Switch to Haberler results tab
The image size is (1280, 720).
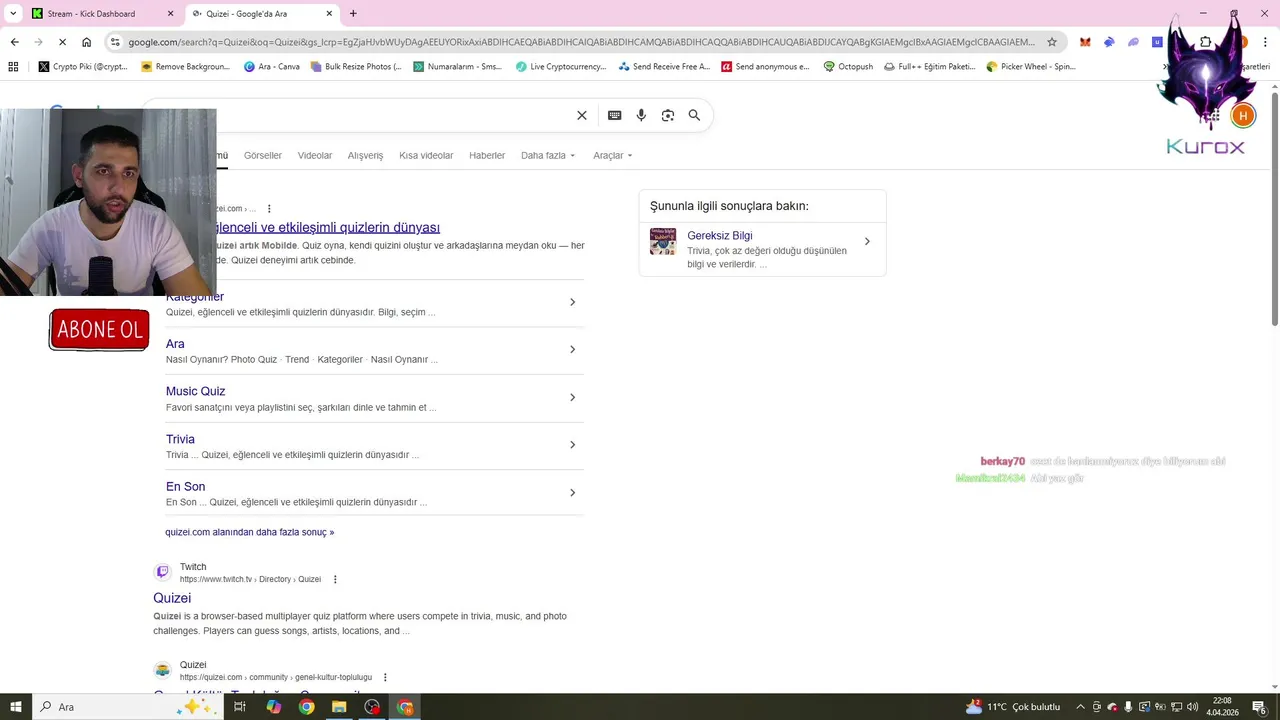(487, 155)
